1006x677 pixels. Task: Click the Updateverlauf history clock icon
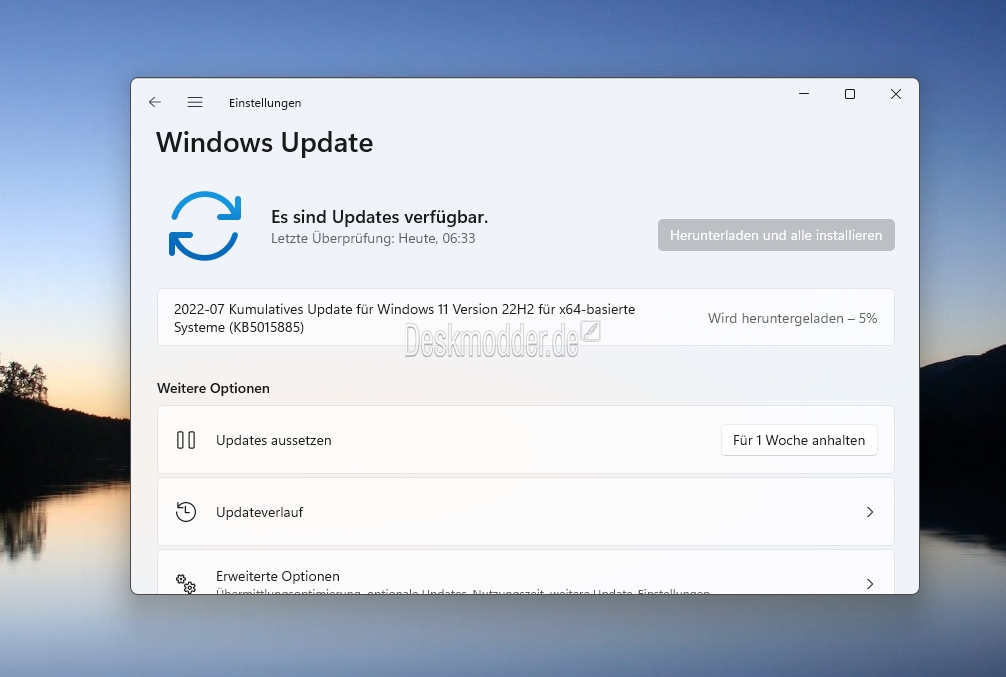[x=186, y=512]
